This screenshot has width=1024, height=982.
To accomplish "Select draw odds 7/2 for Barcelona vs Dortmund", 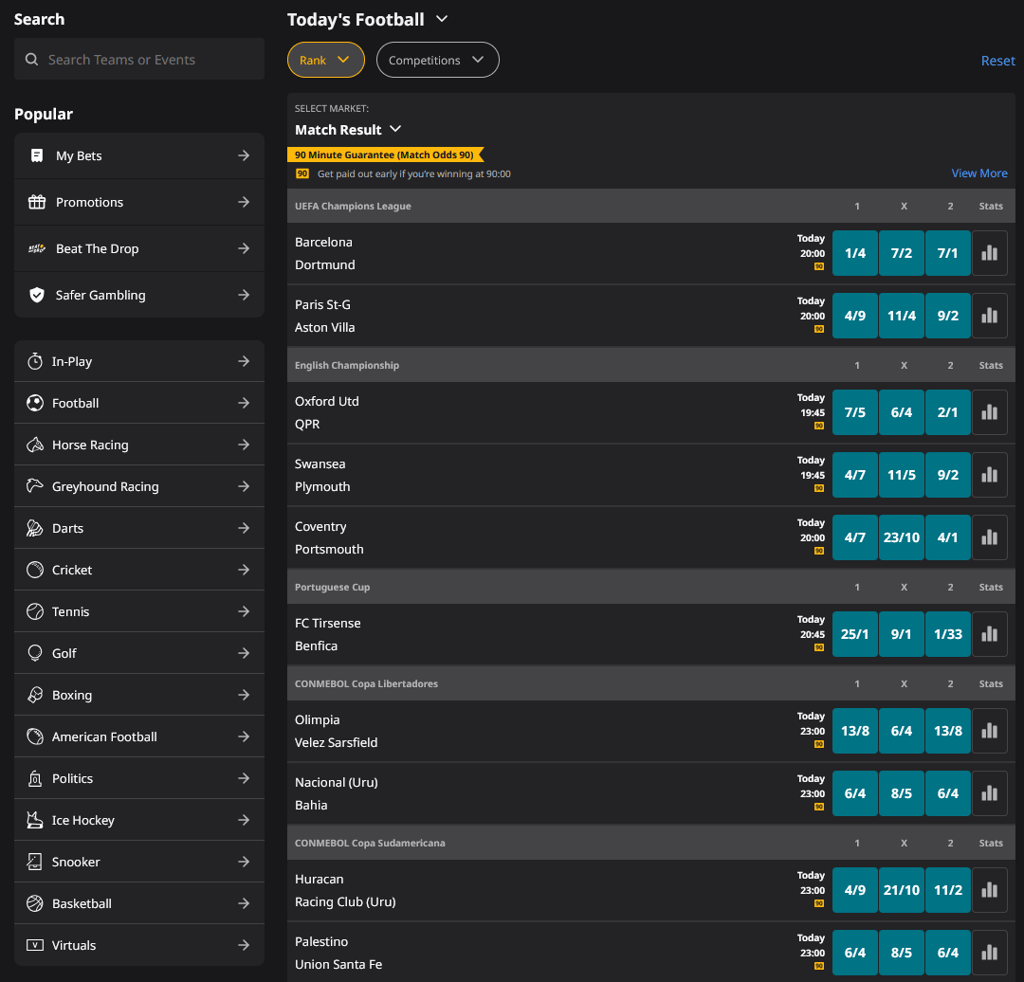I will click(901, 253).
